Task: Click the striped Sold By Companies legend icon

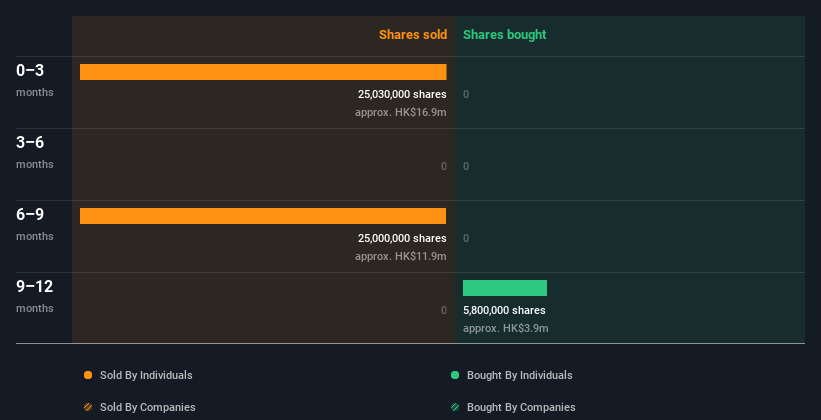Action: point(88,407)
